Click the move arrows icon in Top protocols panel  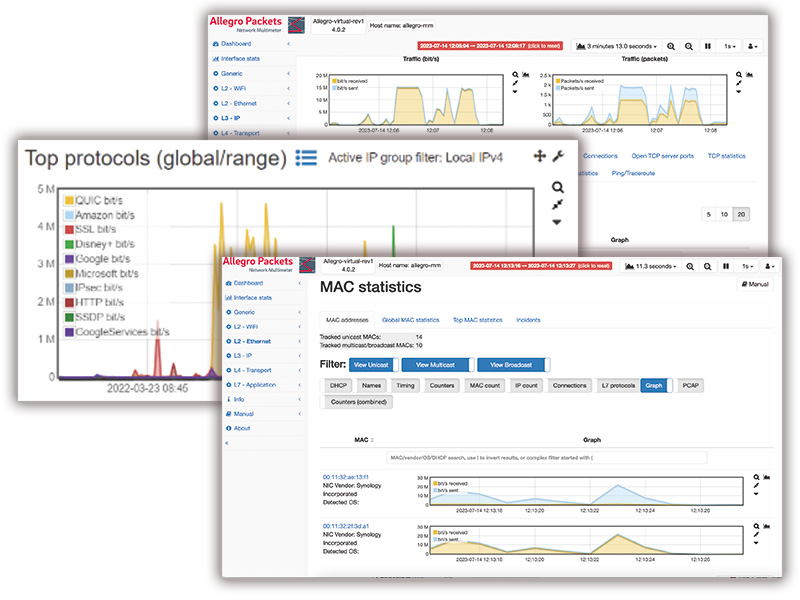(539, 156)
